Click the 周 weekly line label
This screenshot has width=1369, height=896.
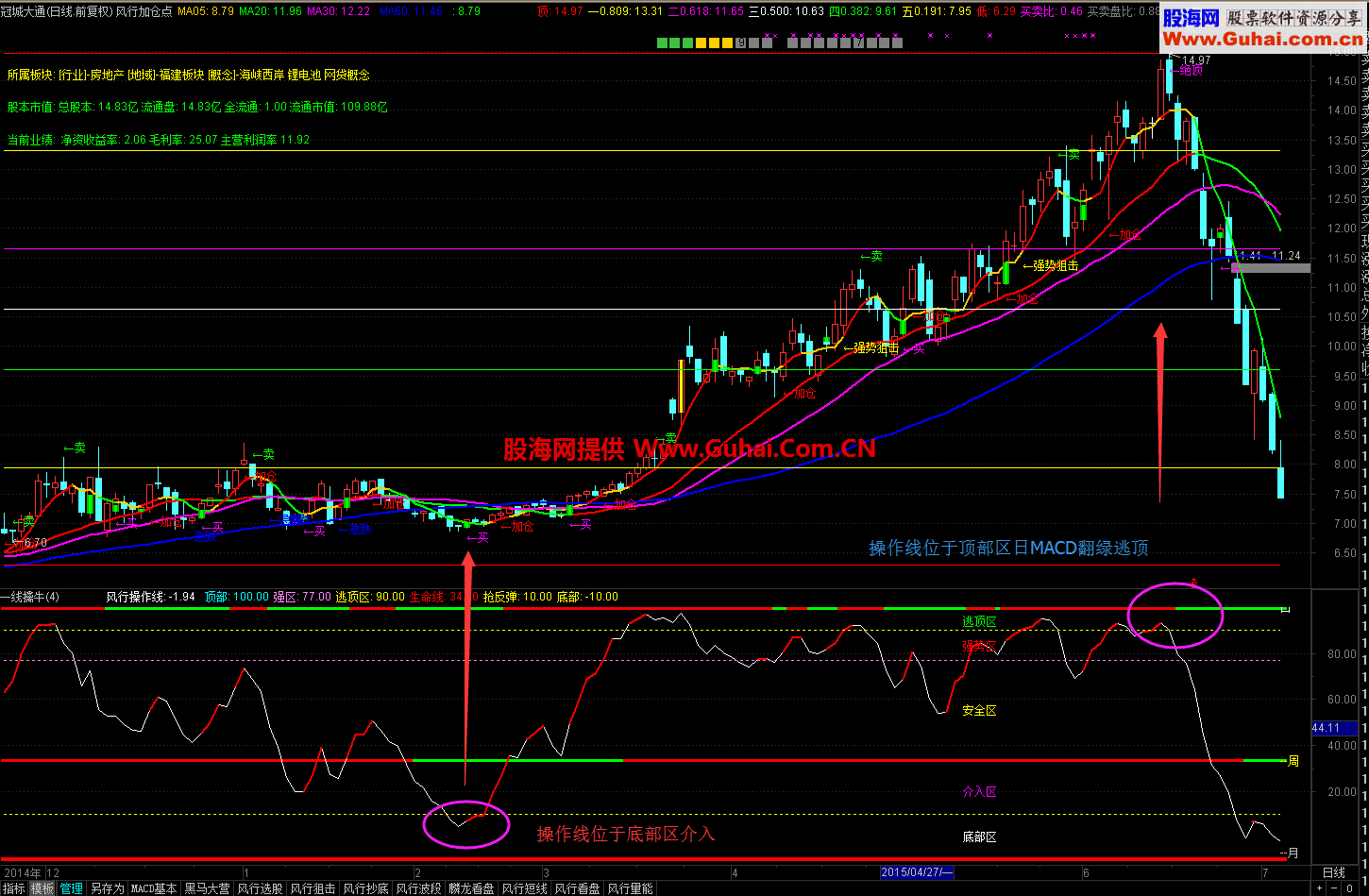[1293, 761]
